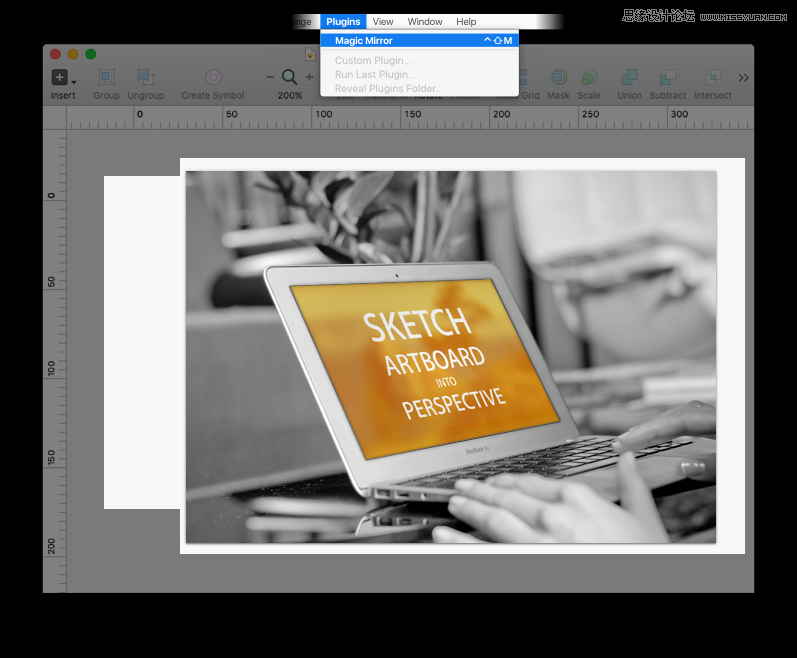The image size is (797, 658).
Task: Open the Help menu
Action: (x=466, y=21)
